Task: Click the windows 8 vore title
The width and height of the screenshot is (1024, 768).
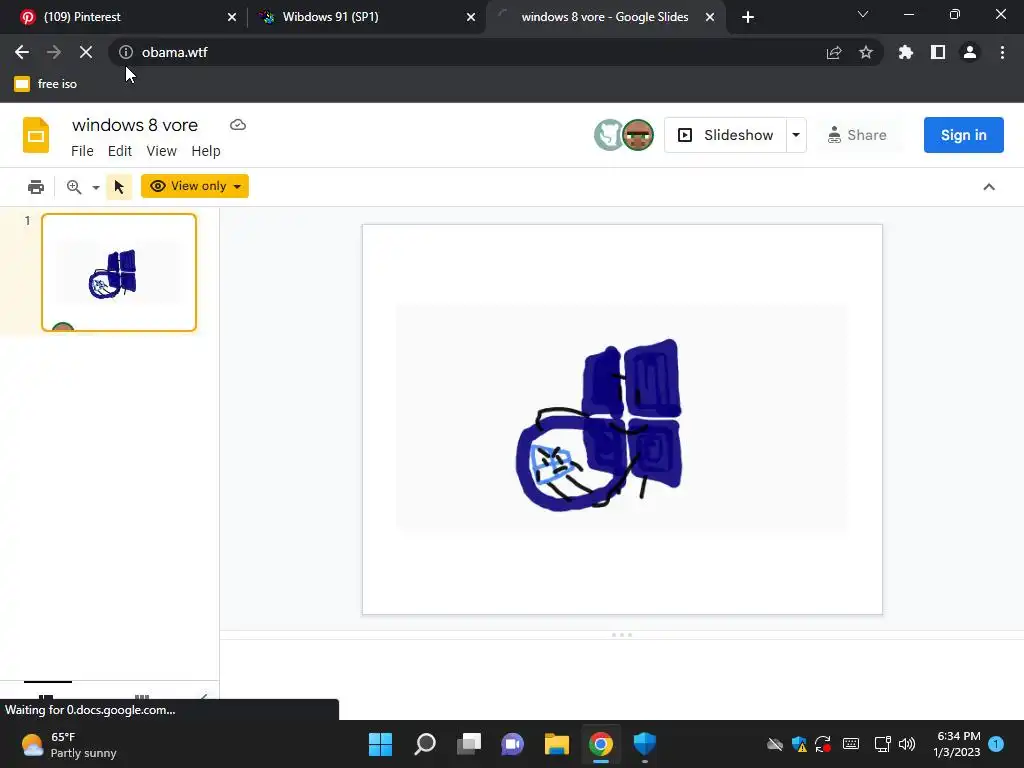Action: pyautogui.click(x=135, y=125)
